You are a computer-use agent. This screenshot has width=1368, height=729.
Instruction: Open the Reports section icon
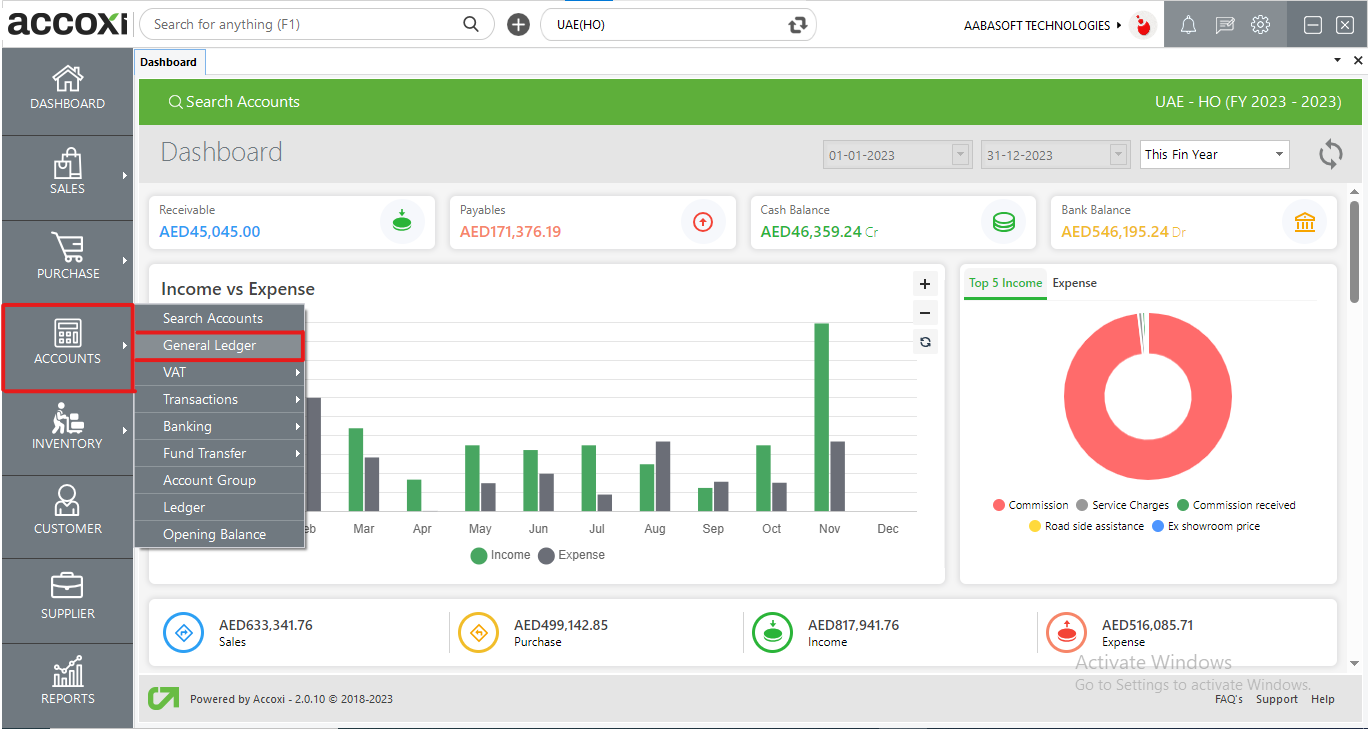[67, 682]
